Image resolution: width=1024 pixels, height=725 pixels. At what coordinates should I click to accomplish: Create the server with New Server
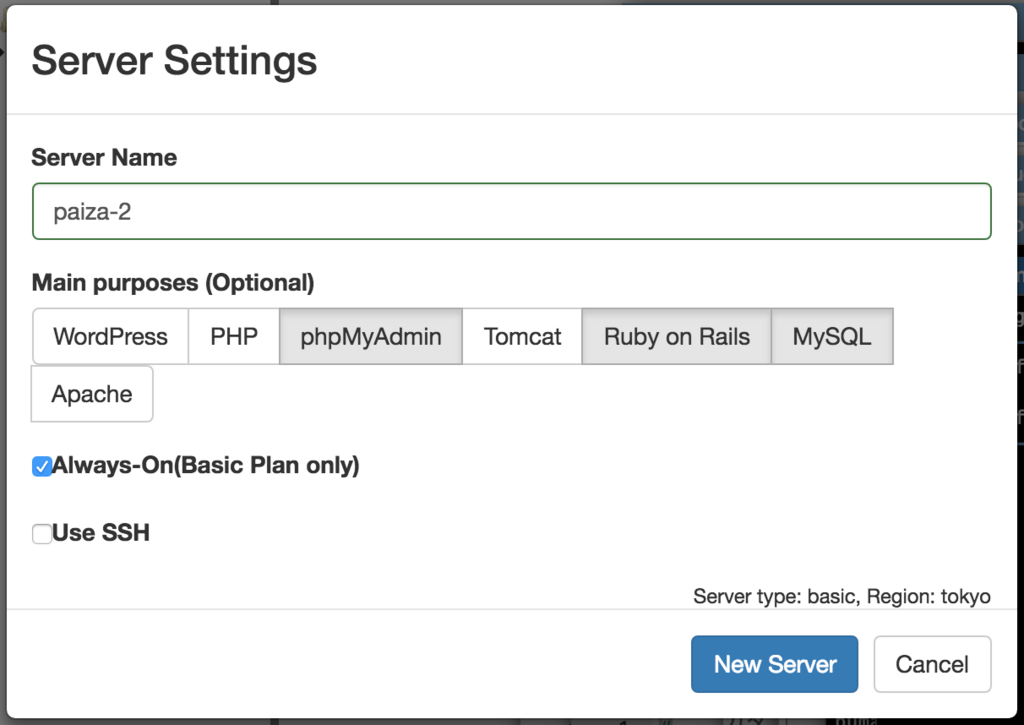tap(774, 664)
